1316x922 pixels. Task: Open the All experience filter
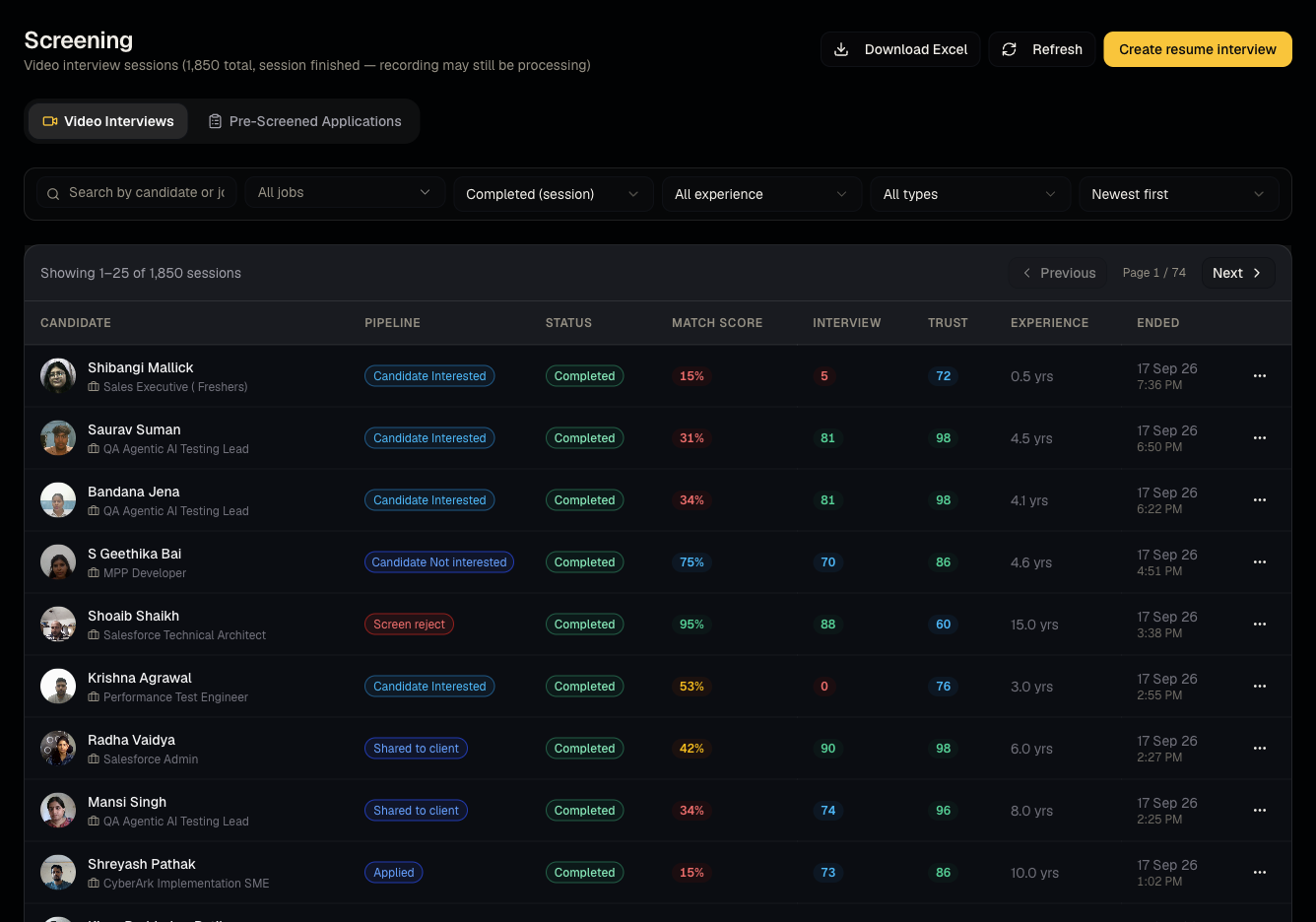pos(761,194)
